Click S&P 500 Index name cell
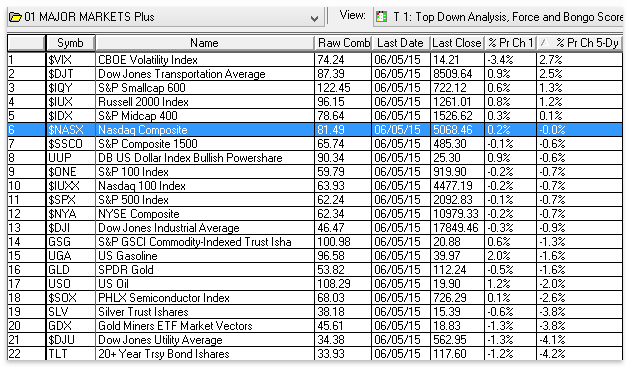The height and width of the screenshot is (367, 630). click(205, 200)
